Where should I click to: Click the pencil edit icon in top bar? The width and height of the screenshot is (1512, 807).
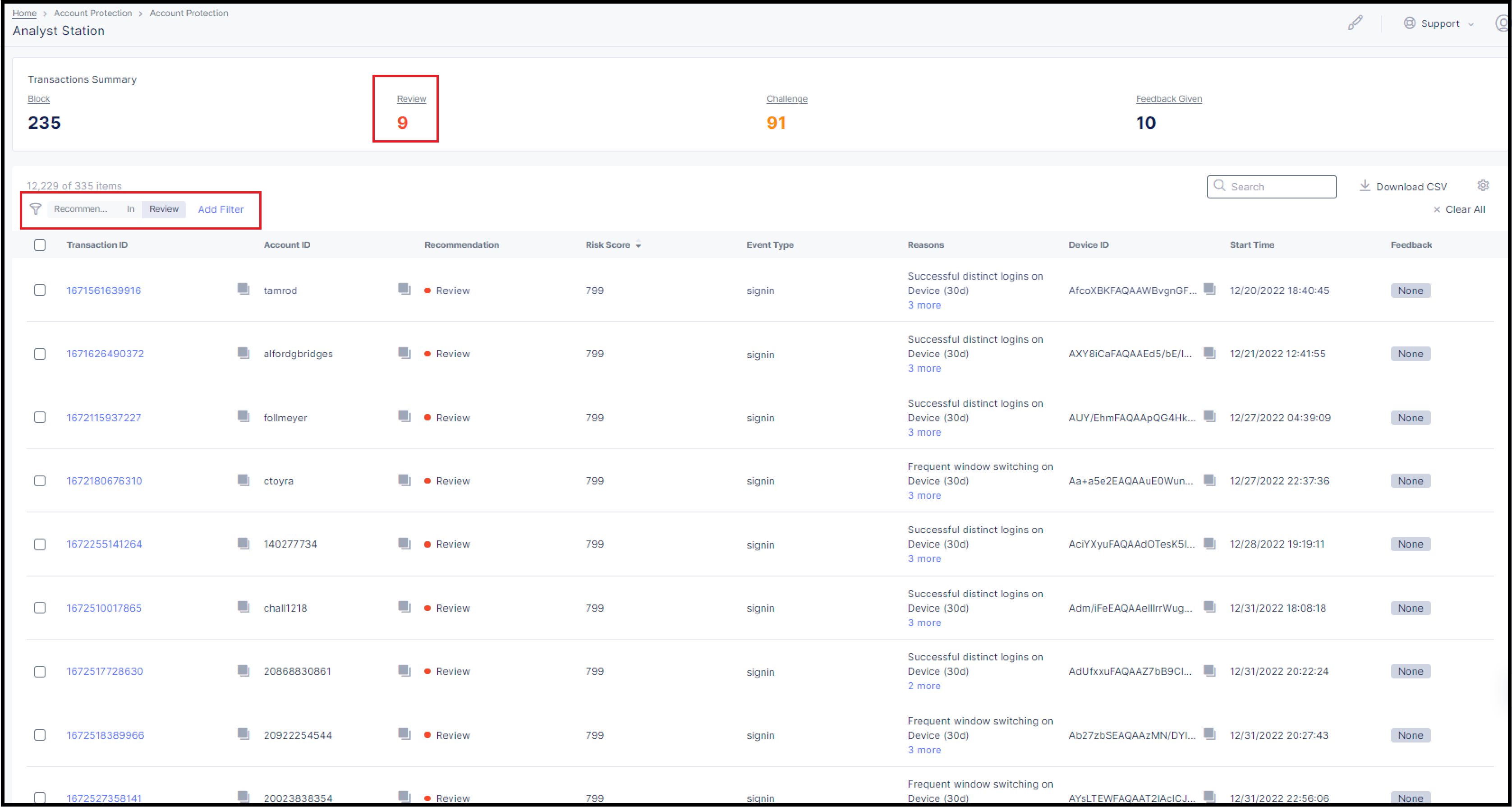pyautogui.click(x=1356, y=22)
